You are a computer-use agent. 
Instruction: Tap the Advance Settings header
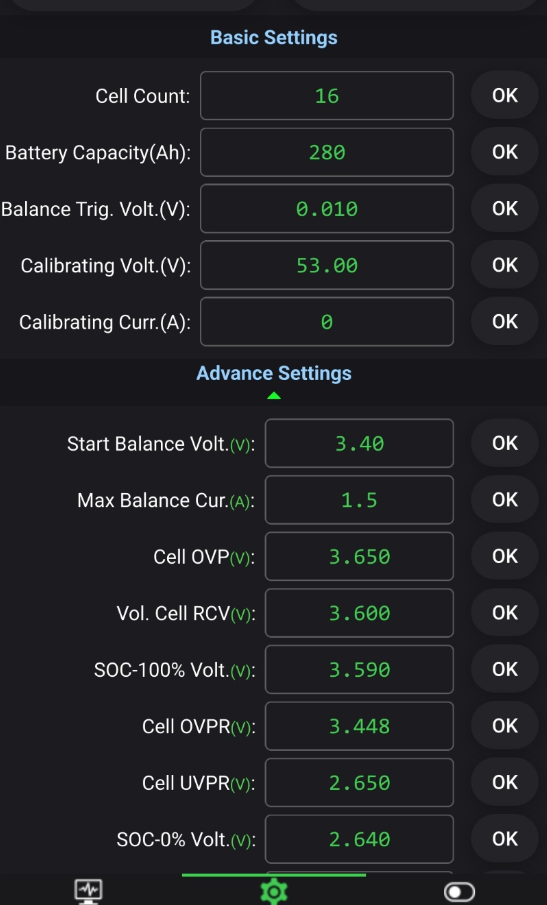coord(274,373)
